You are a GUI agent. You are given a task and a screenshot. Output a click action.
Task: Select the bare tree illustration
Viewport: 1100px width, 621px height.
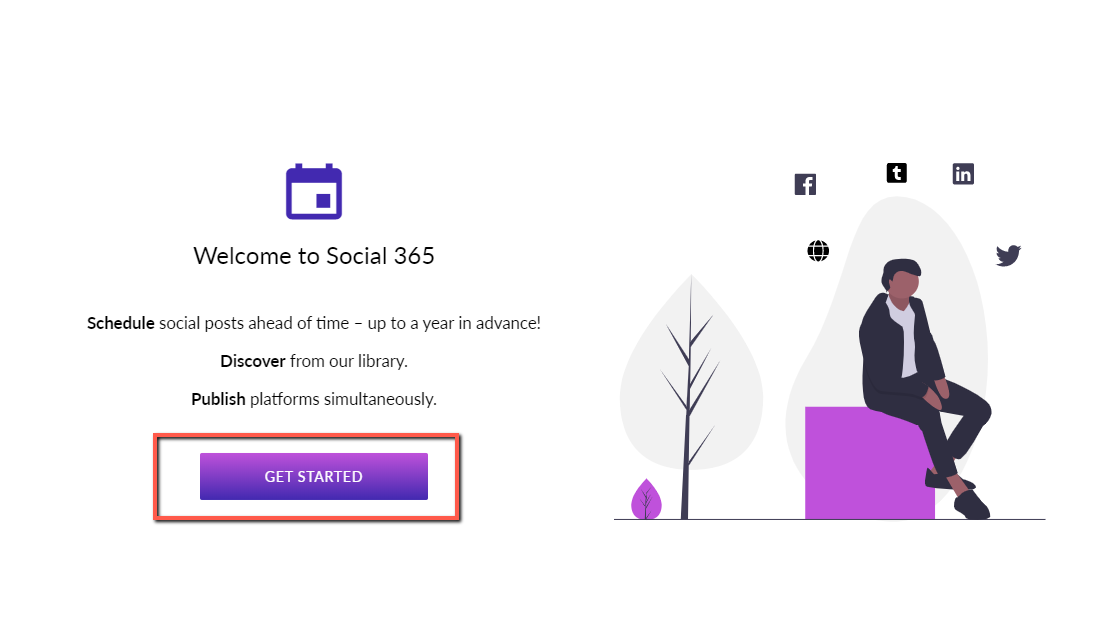click(690, 397)
